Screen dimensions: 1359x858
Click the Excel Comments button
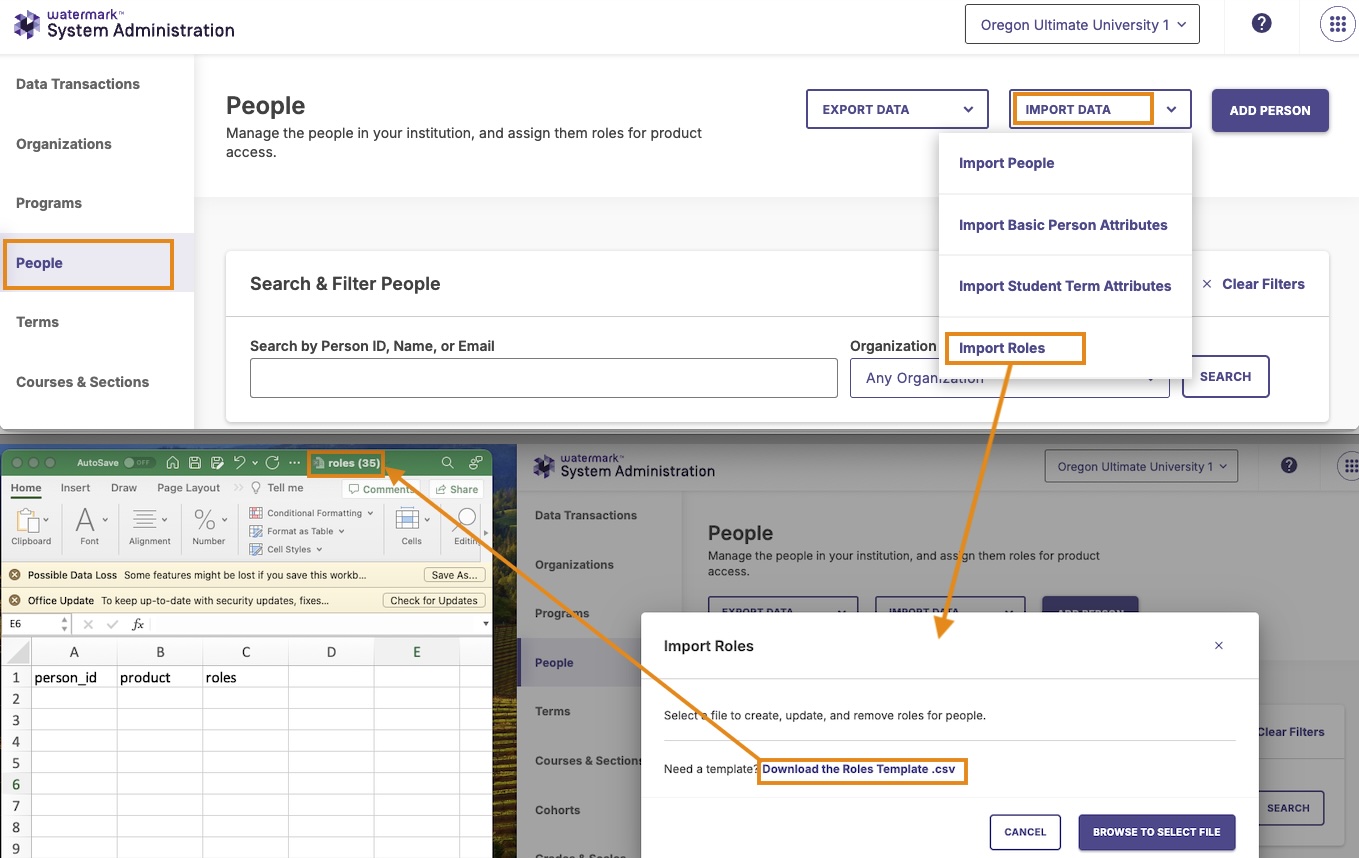pyautogui.click(x=380, y=489)
